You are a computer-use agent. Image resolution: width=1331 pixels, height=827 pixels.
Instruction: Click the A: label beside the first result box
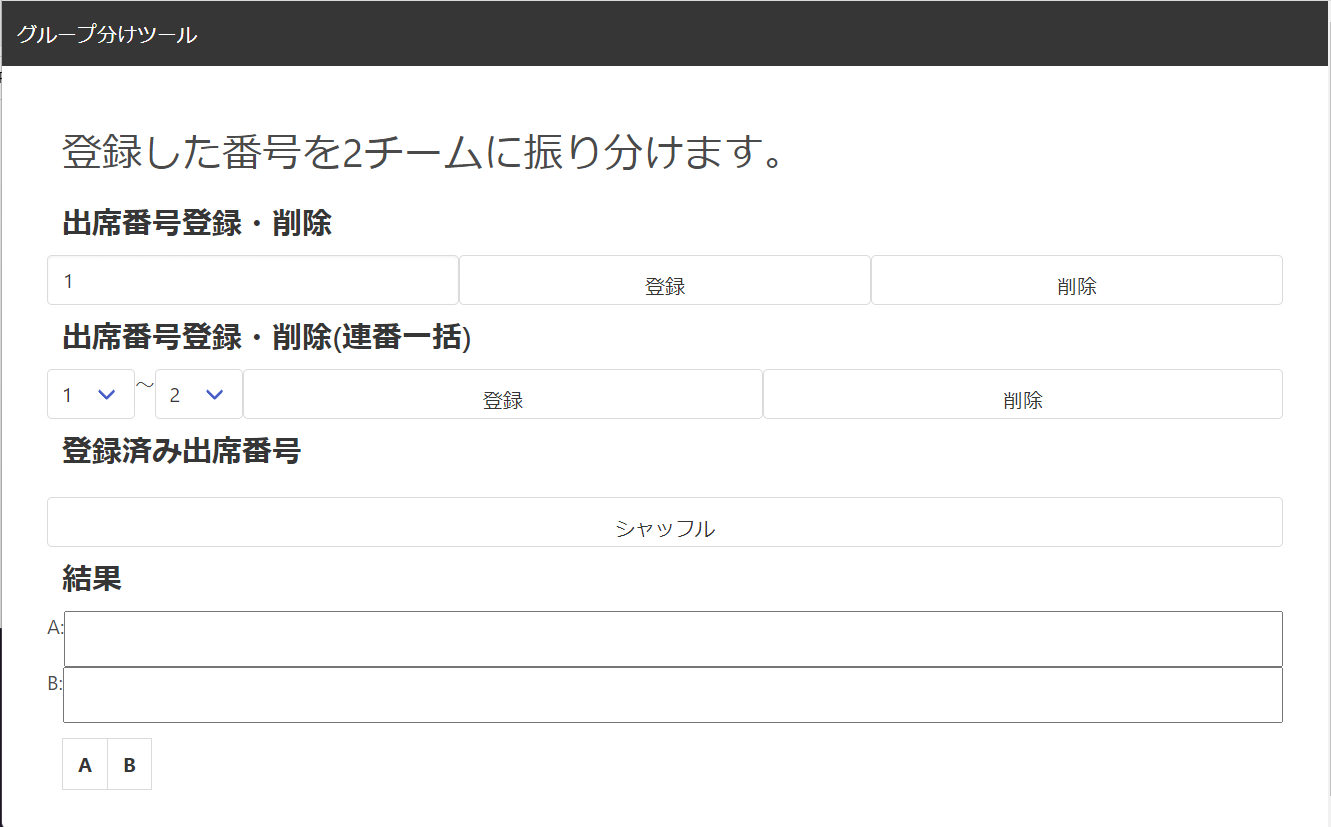pyautogui.click(x=55, y=628)
